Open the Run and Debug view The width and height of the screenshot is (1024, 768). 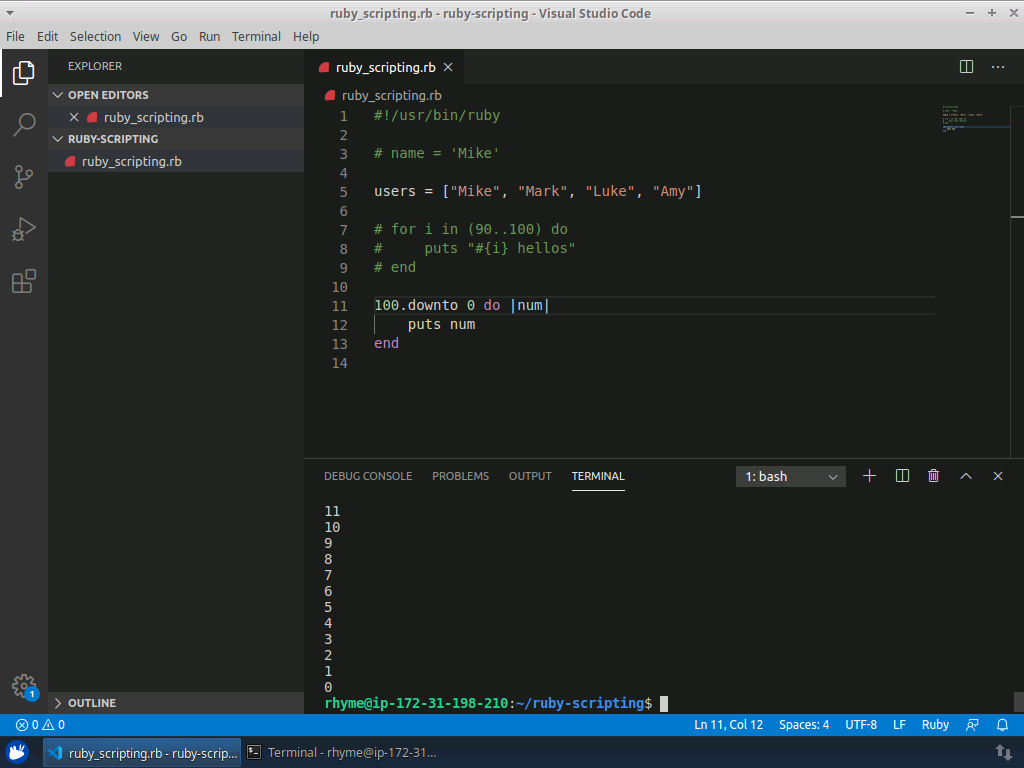(24, 229)
